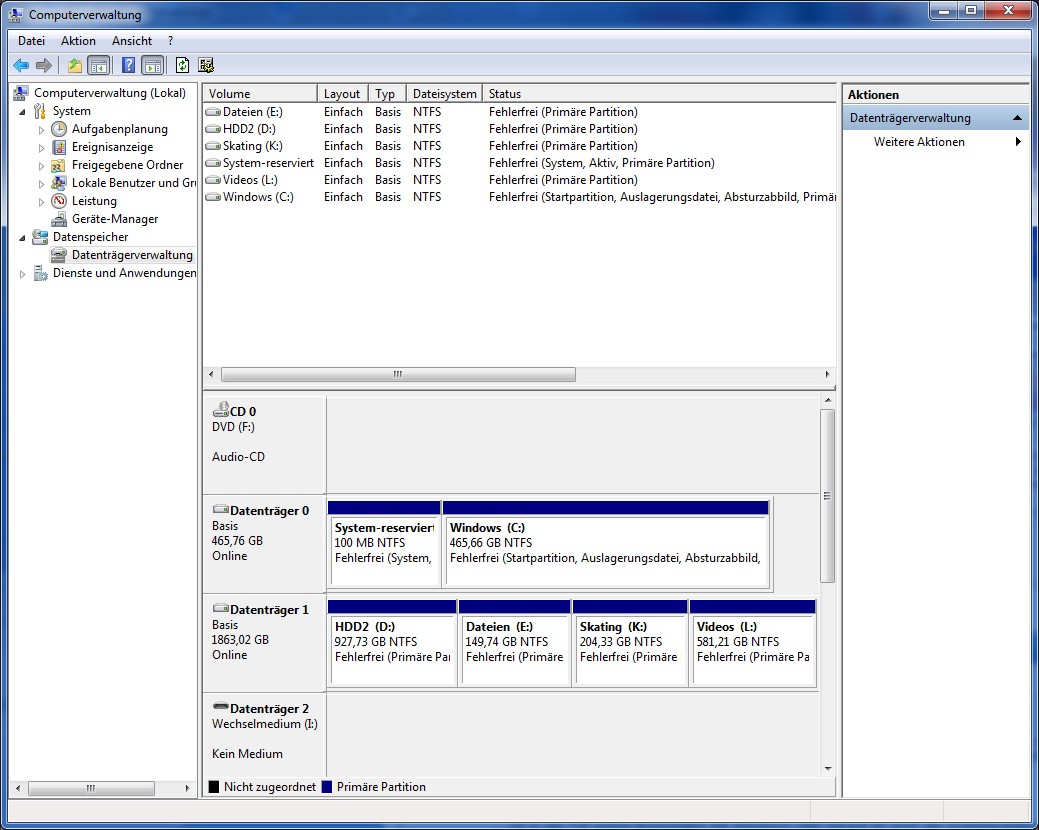Select the Dateien (E:) partition block

514,643
